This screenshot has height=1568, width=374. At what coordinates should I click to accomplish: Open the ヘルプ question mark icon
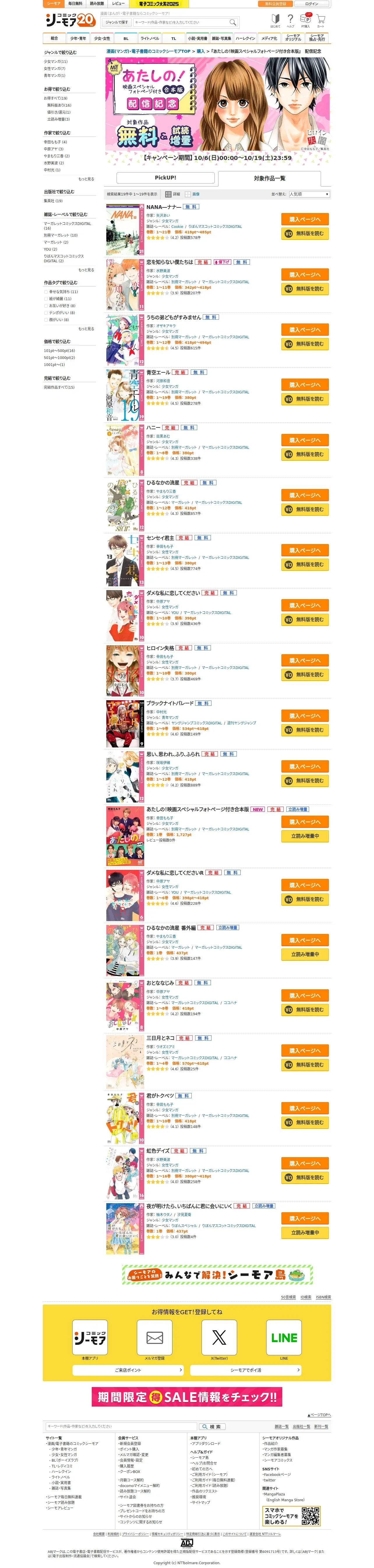tap(291, 20)
